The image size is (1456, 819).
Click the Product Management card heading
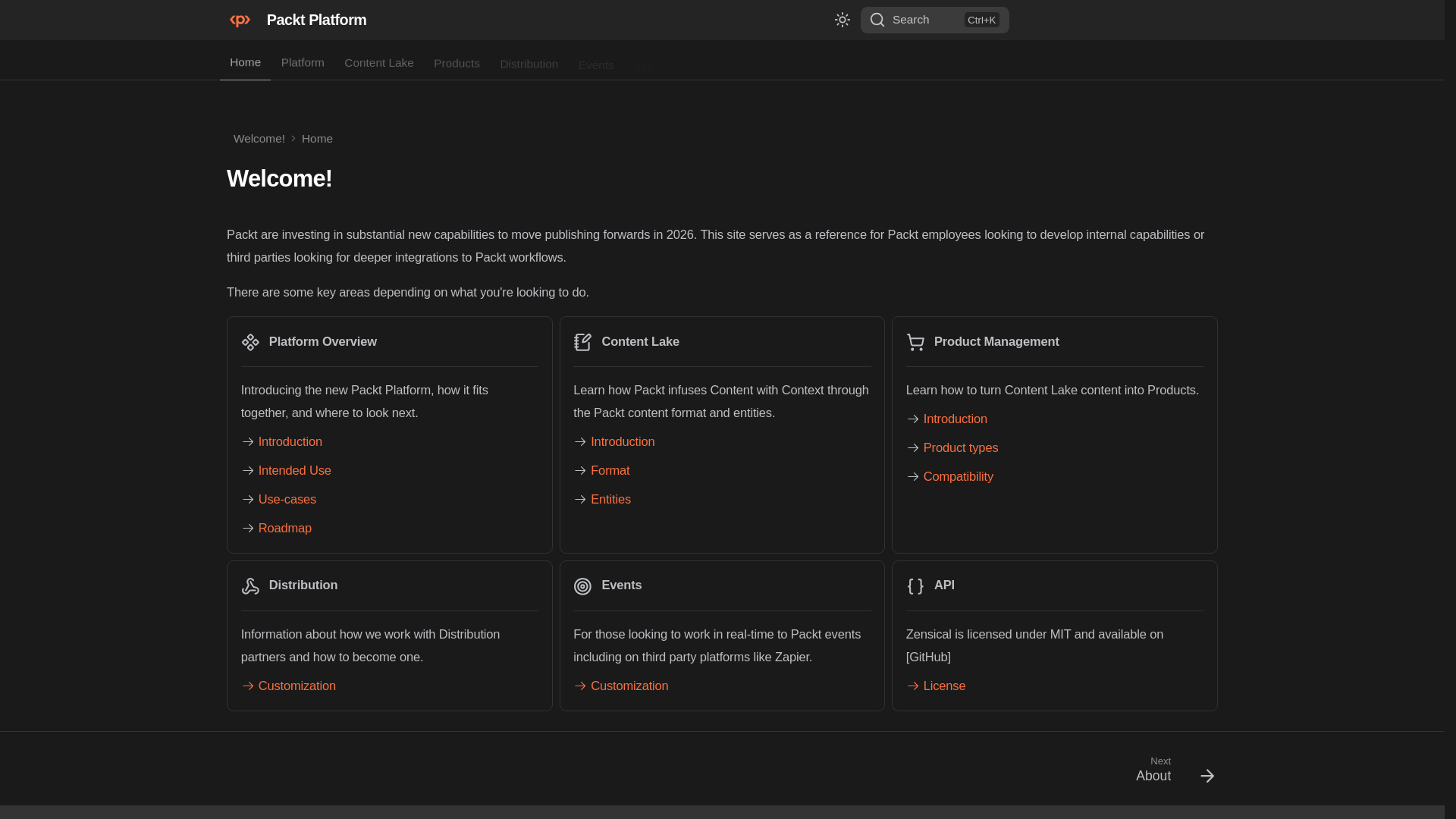tap(996, 342)
